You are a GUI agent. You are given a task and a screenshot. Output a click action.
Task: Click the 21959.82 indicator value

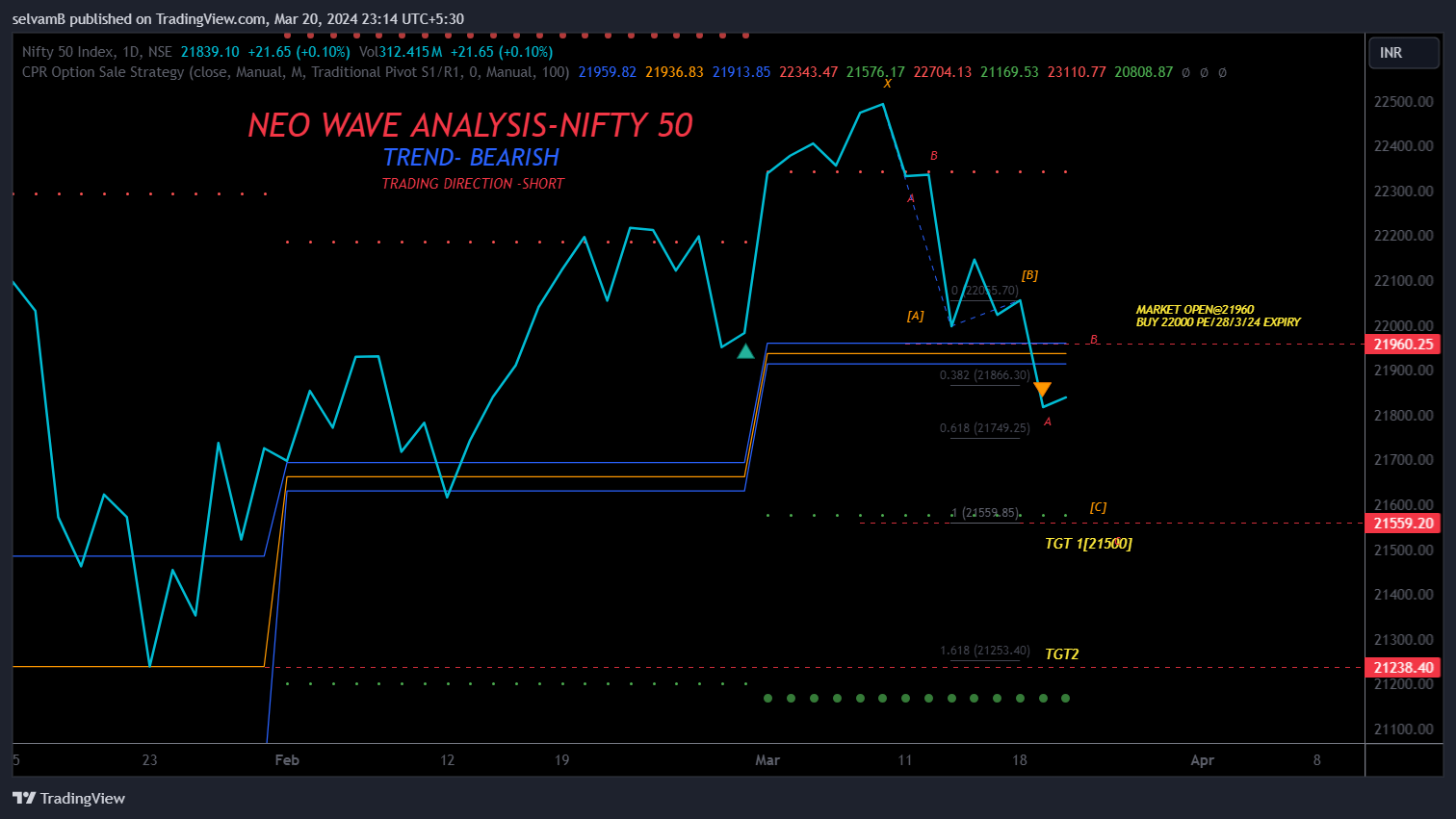pyautogui.click(x=607, y=72)
